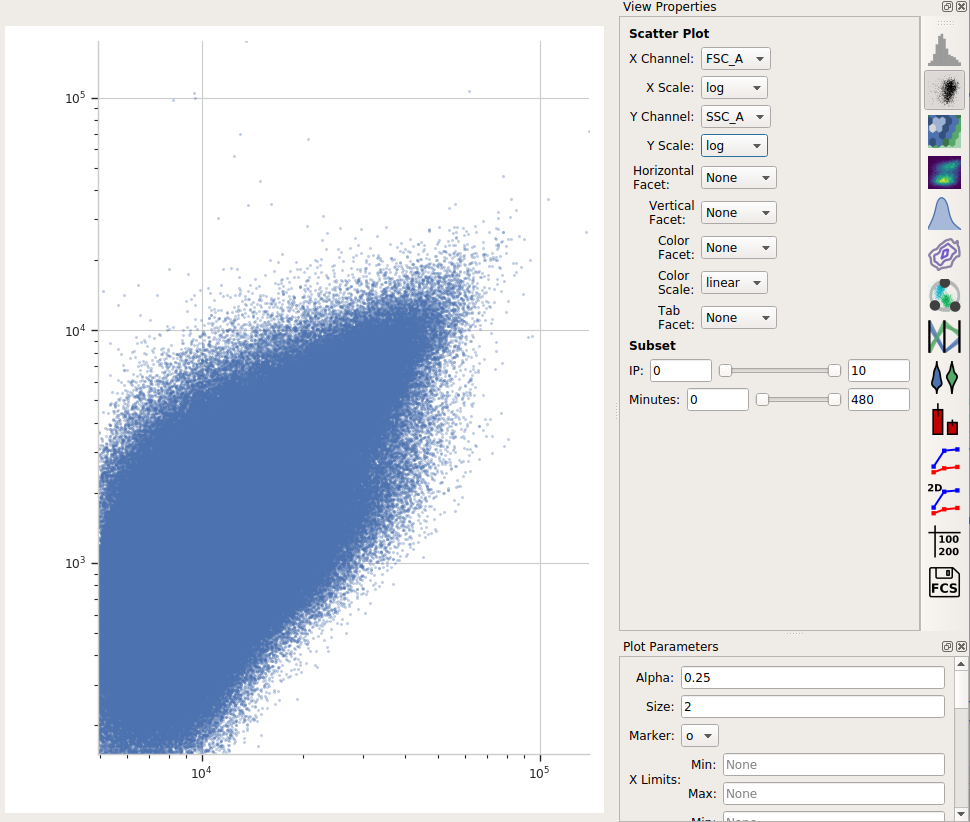Open the X Channel FSC_A dropdown
970x822 pixels.
pos(736,59)
